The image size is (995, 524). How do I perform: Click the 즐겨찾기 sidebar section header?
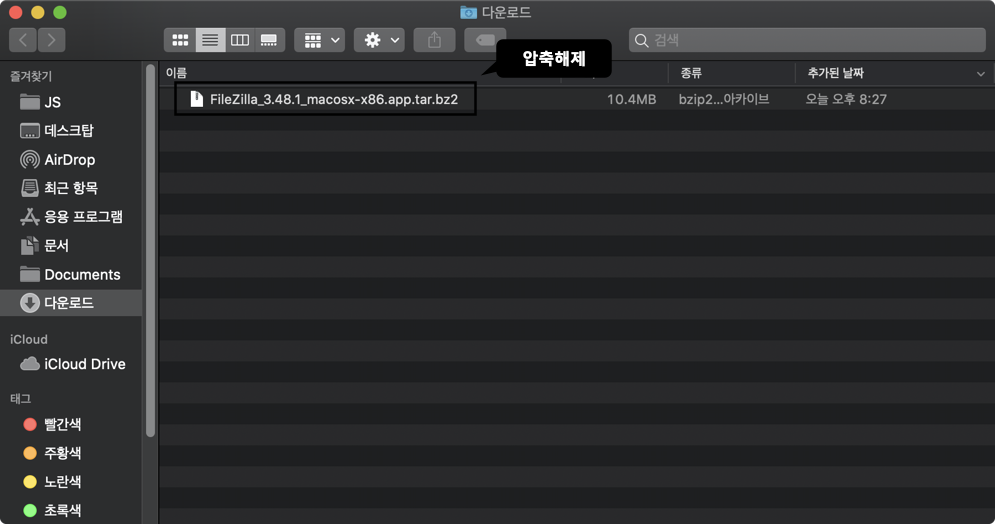click(x=31, y=76)
